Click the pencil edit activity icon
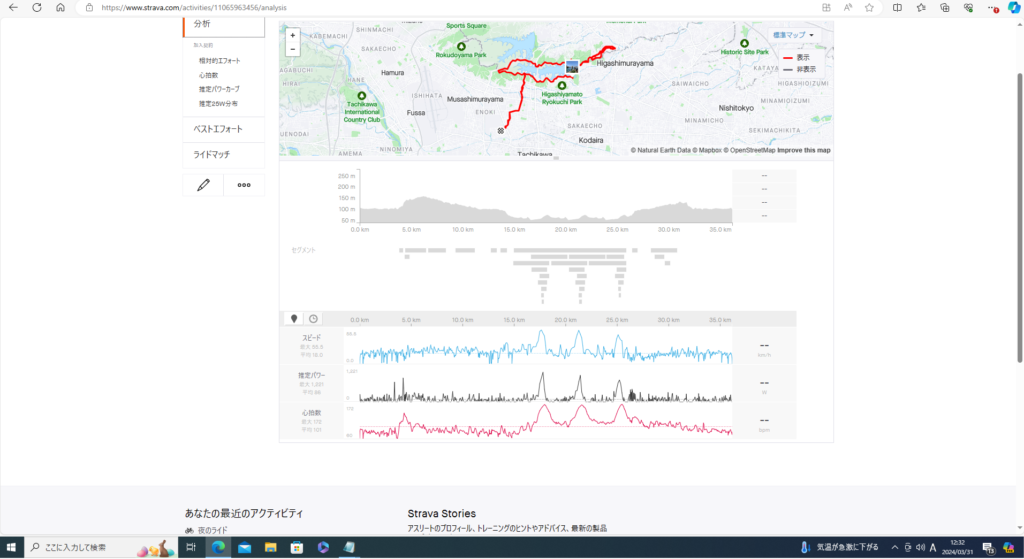The image size is (1024, 559). click(x=203, y=184)
